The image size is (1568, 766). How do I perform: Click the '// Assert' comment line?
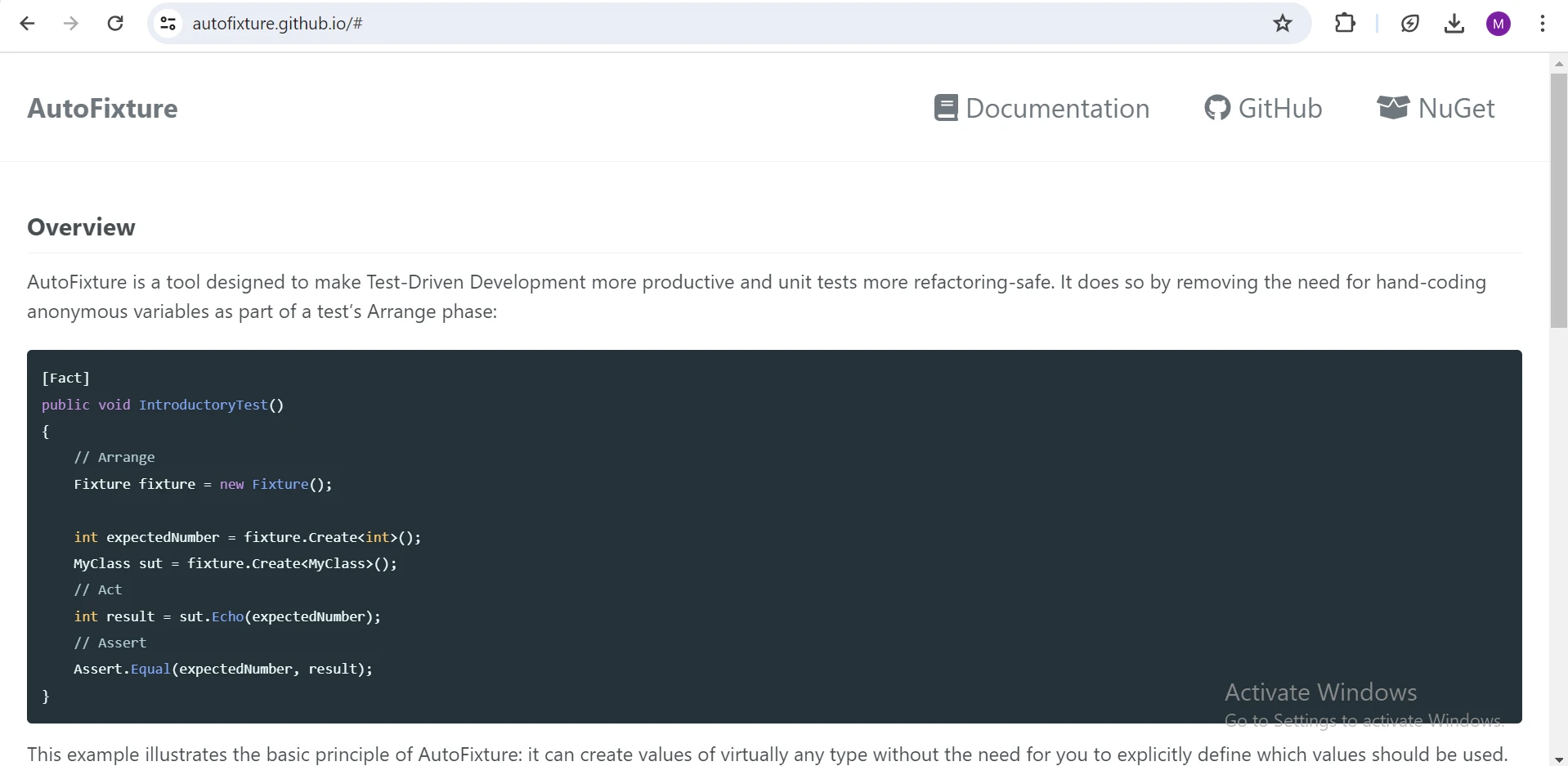tap(110, 643)
